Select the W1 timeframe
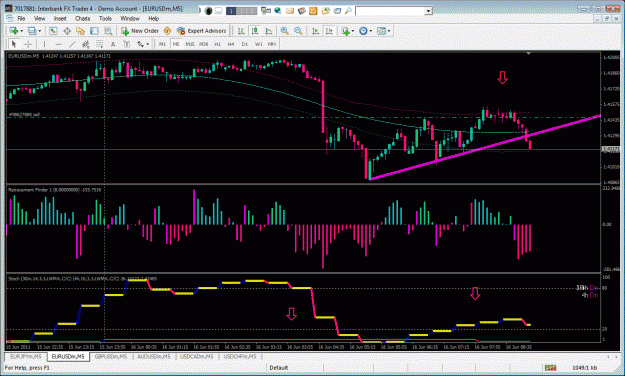The width and height of the screenshot is (625, 376). pos(259,44)
